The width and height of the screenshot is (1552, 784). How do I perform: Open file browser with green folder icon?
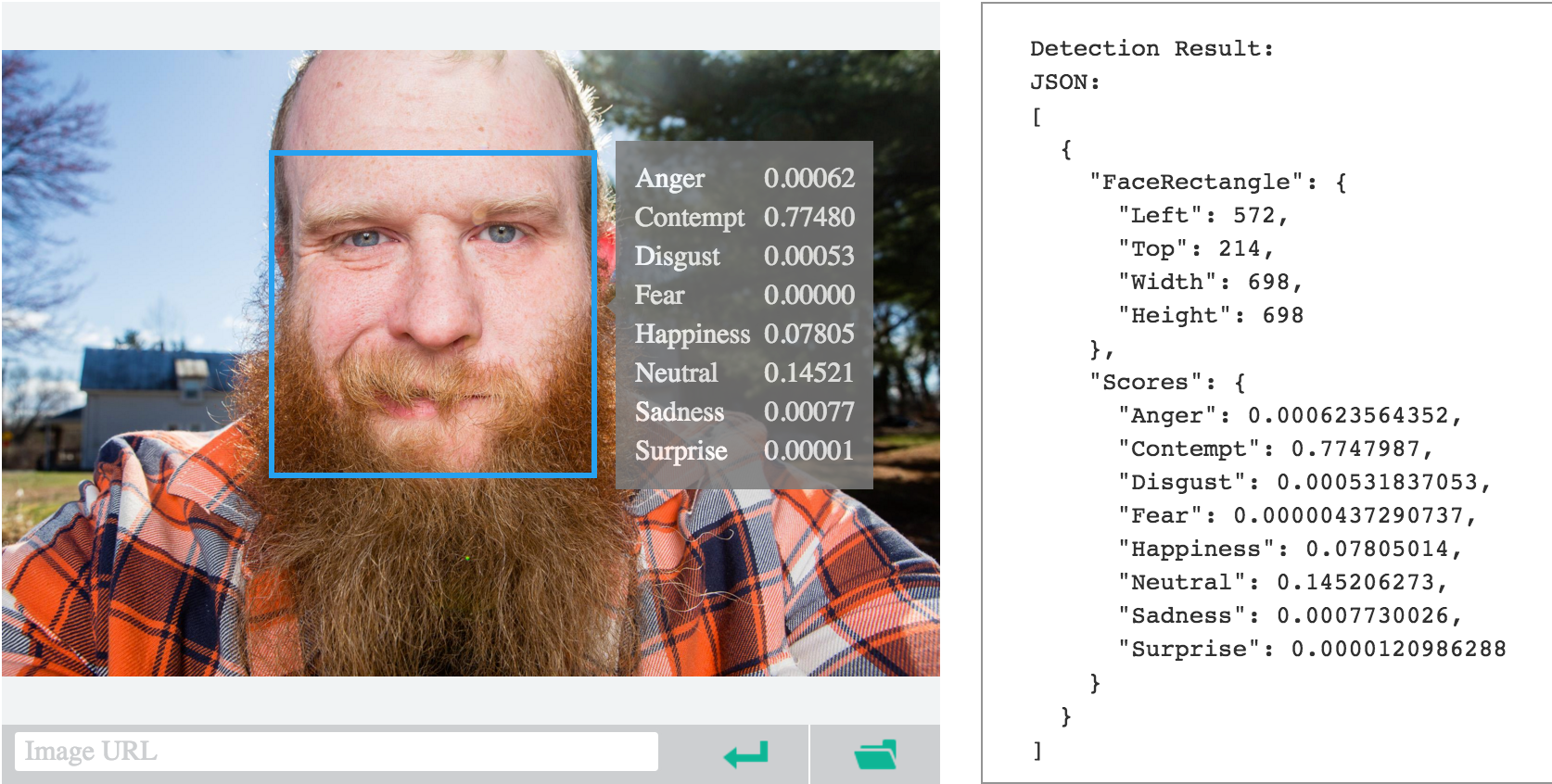pos(875,754)
